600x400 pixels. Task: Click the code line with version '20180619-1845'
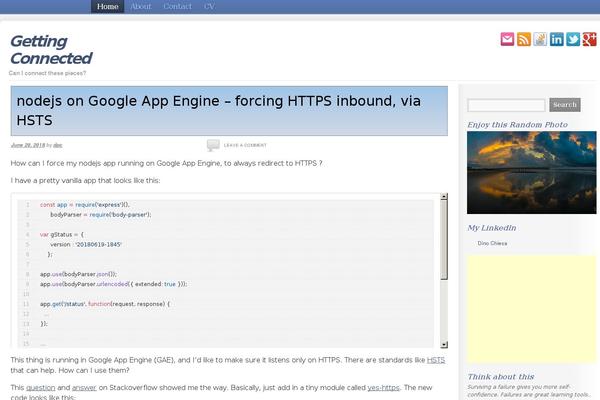click(86, 244)
